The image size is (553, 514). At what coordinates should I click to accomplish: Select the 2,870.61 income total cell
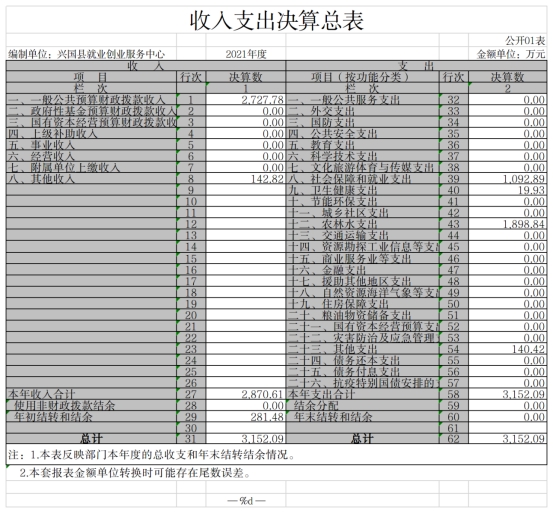(x=245, y=394)
